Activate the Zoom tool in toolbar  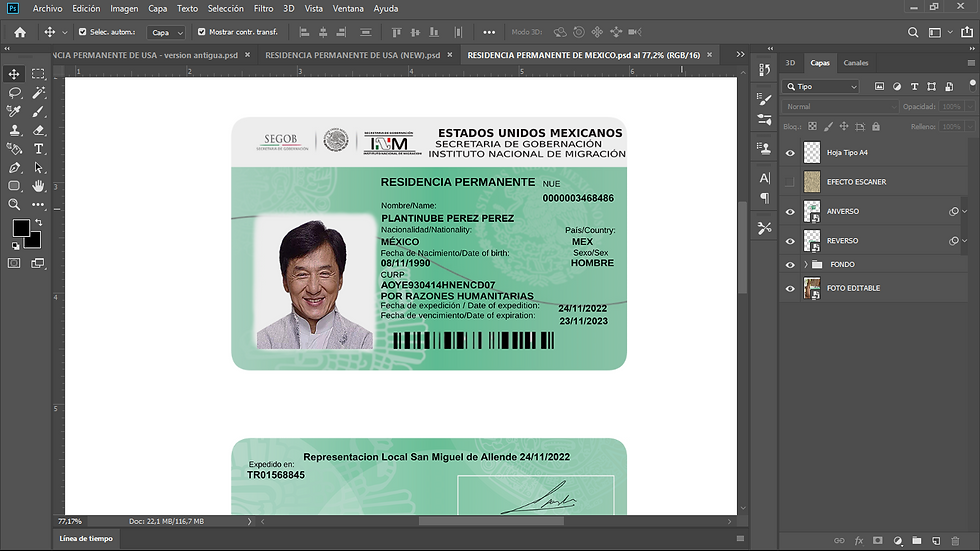(14, 204)
